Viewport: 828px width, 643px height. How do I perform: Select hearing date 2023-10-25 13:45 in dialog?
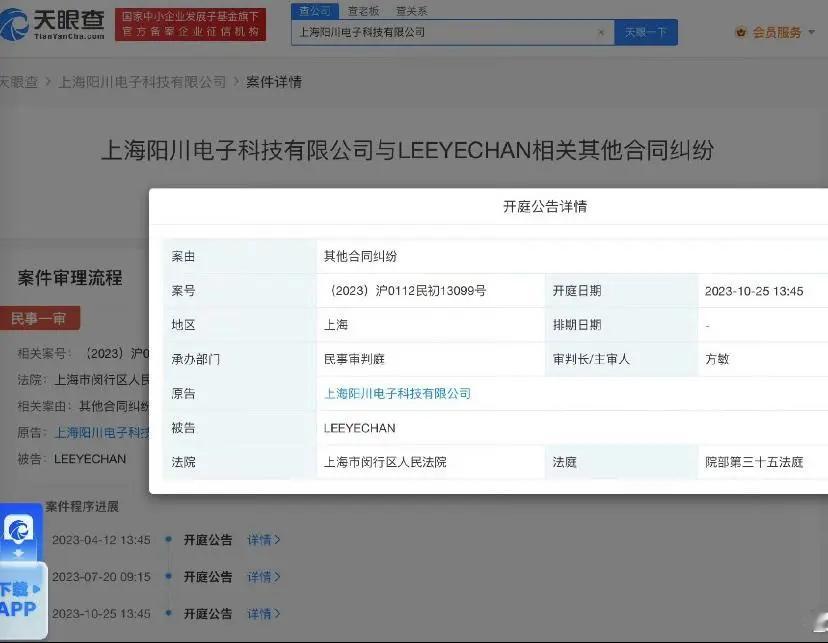click(x=754, y=291)
